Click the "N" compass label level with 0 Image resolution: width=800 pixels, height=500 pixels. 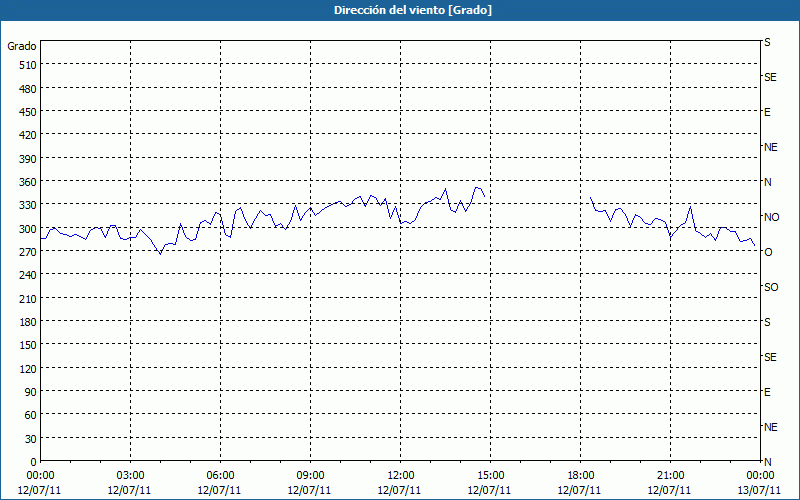pos(768,462)
